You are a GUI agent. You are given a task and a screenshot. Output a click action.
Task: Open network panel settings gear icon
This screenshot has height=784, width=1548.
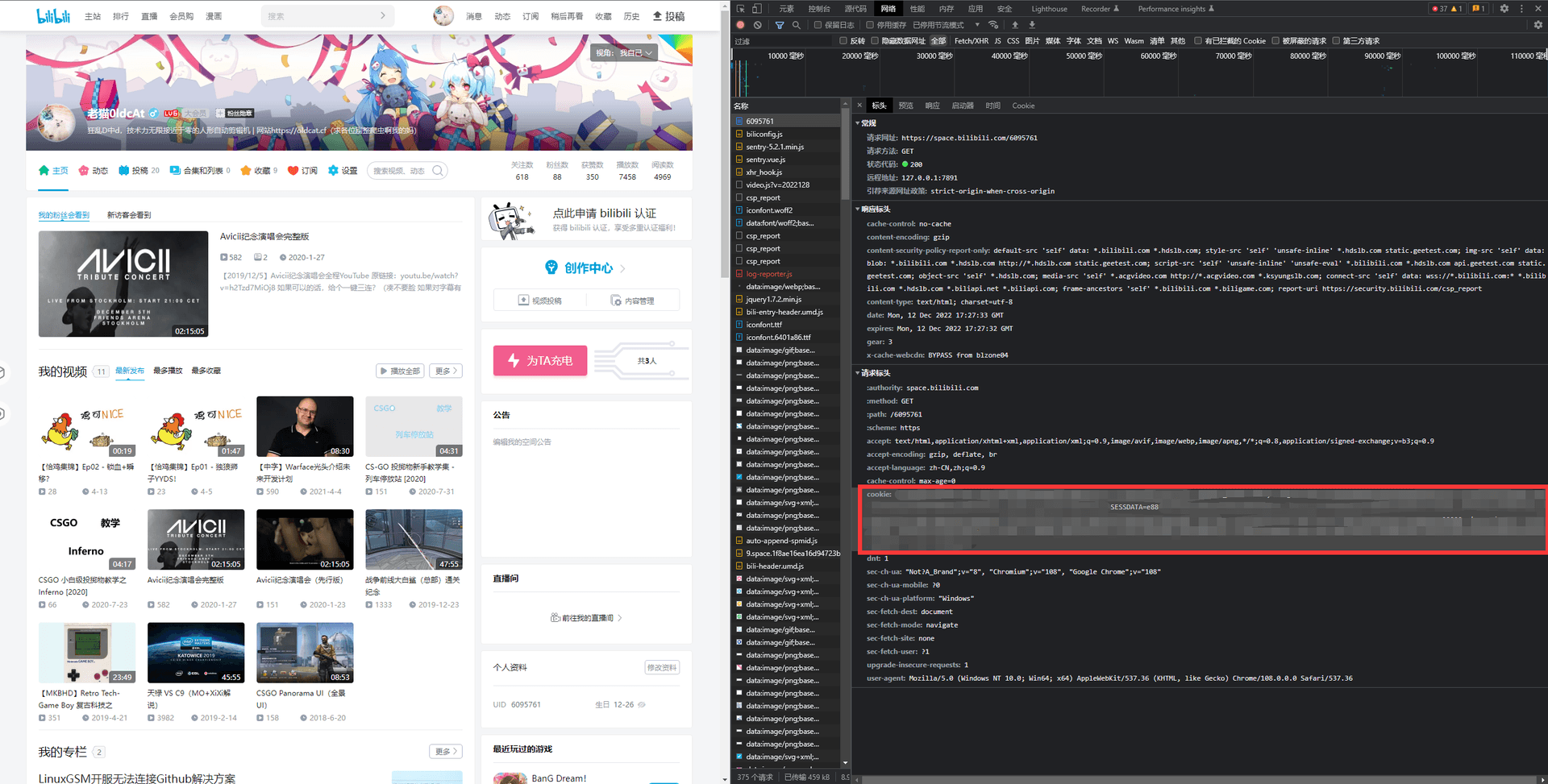(1538, 25)
